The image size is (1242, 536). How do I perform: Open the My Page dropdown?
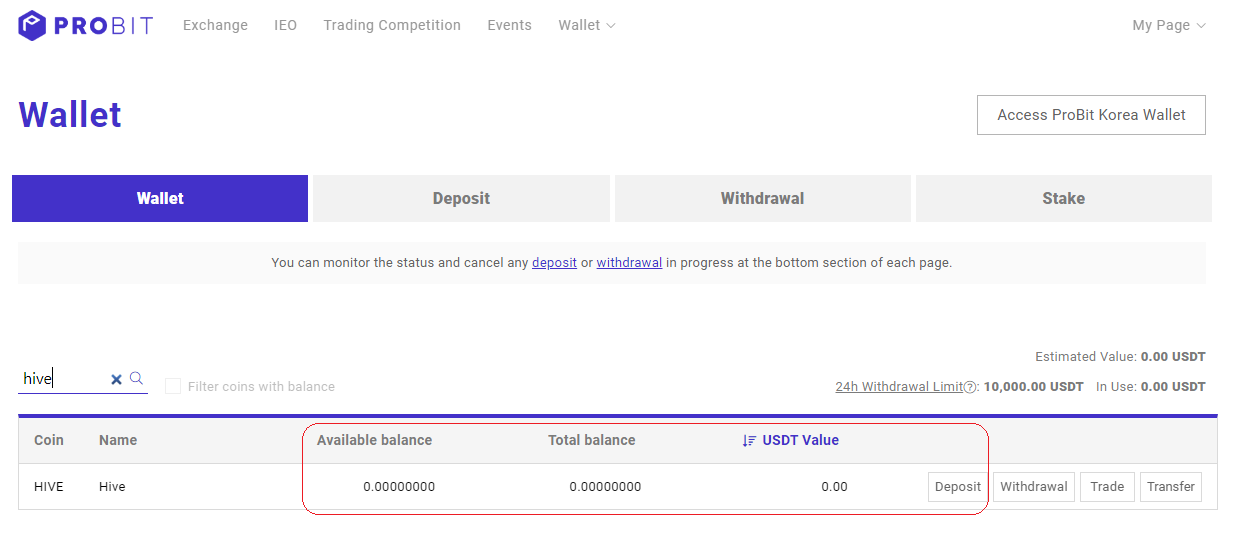point(1169,25)
